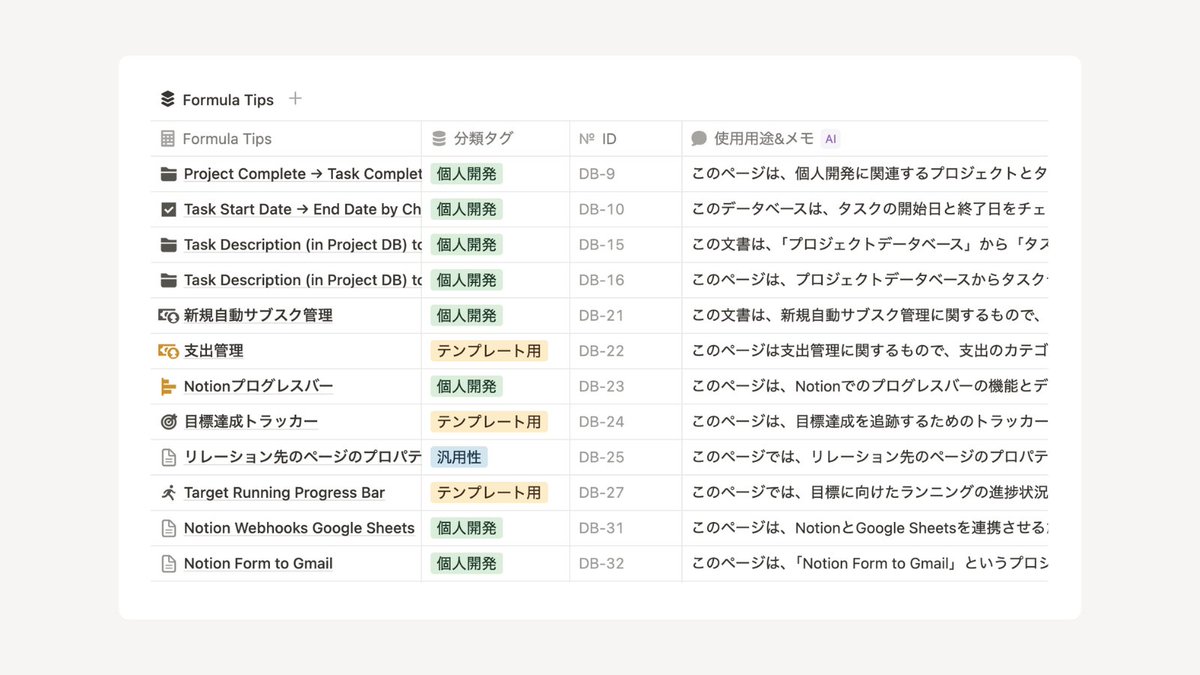The width and height of the screenshot is (1200, 675).
Task: Click the page icon beside Notion Webhooks Google Sheets
Action: tap(168, 528)
